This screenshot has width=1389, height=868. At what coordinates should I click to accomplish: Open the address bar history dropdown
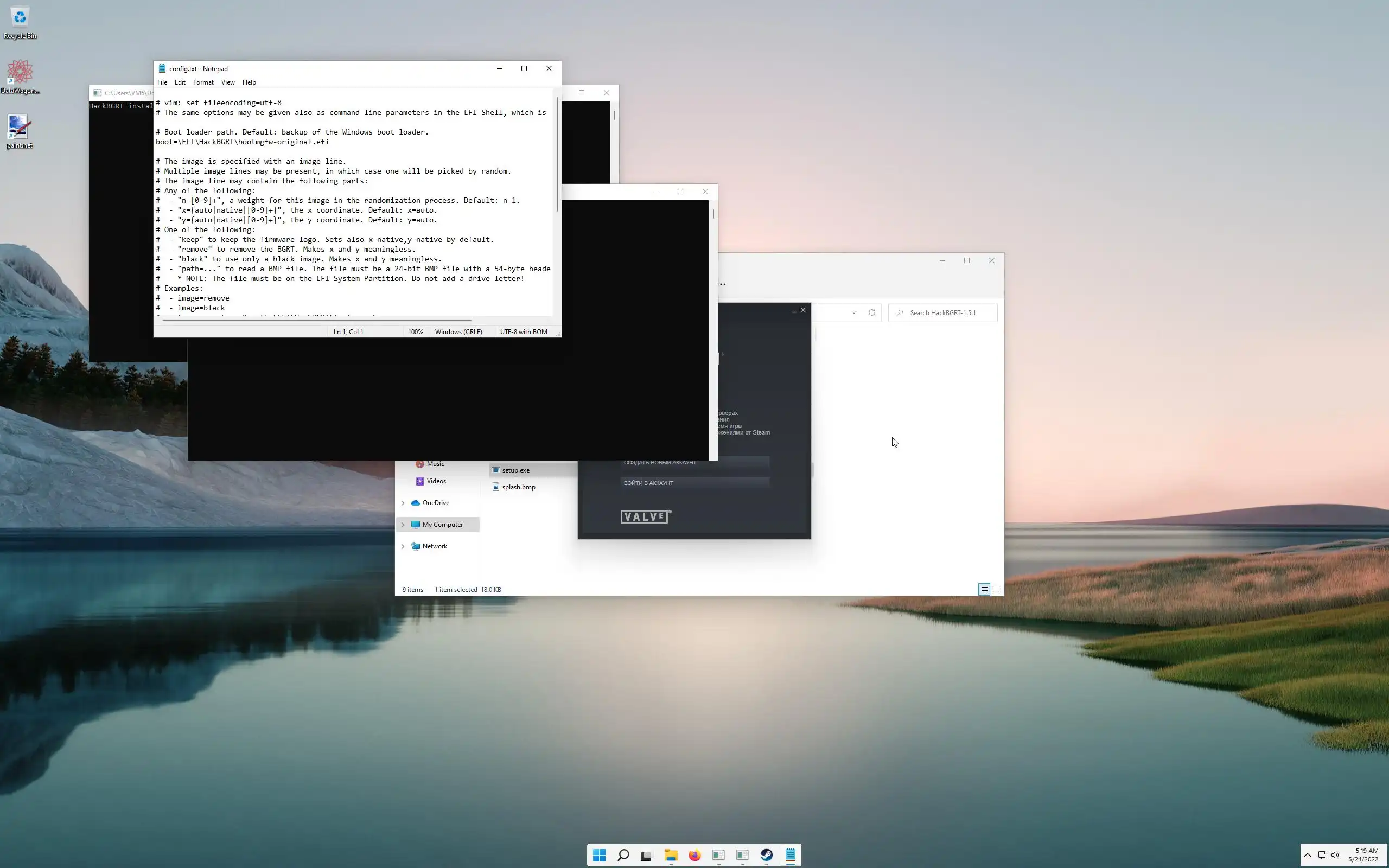853,313
